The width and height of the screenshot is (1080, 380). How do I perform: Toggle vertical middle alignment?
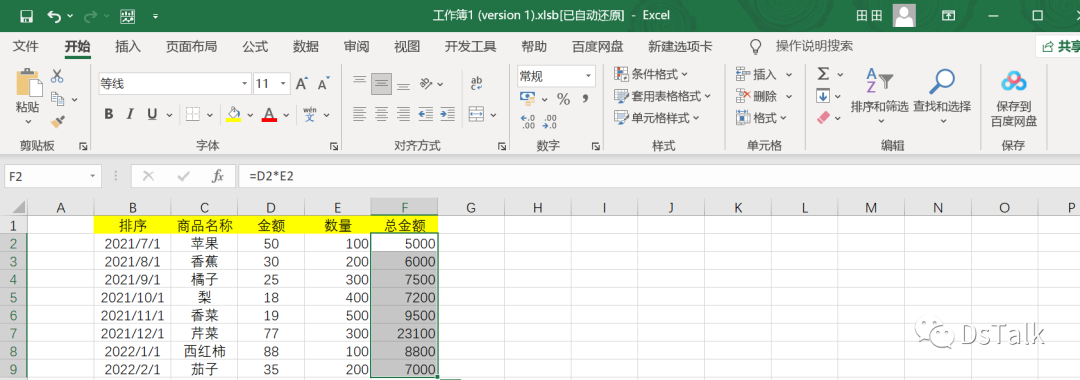381,83
